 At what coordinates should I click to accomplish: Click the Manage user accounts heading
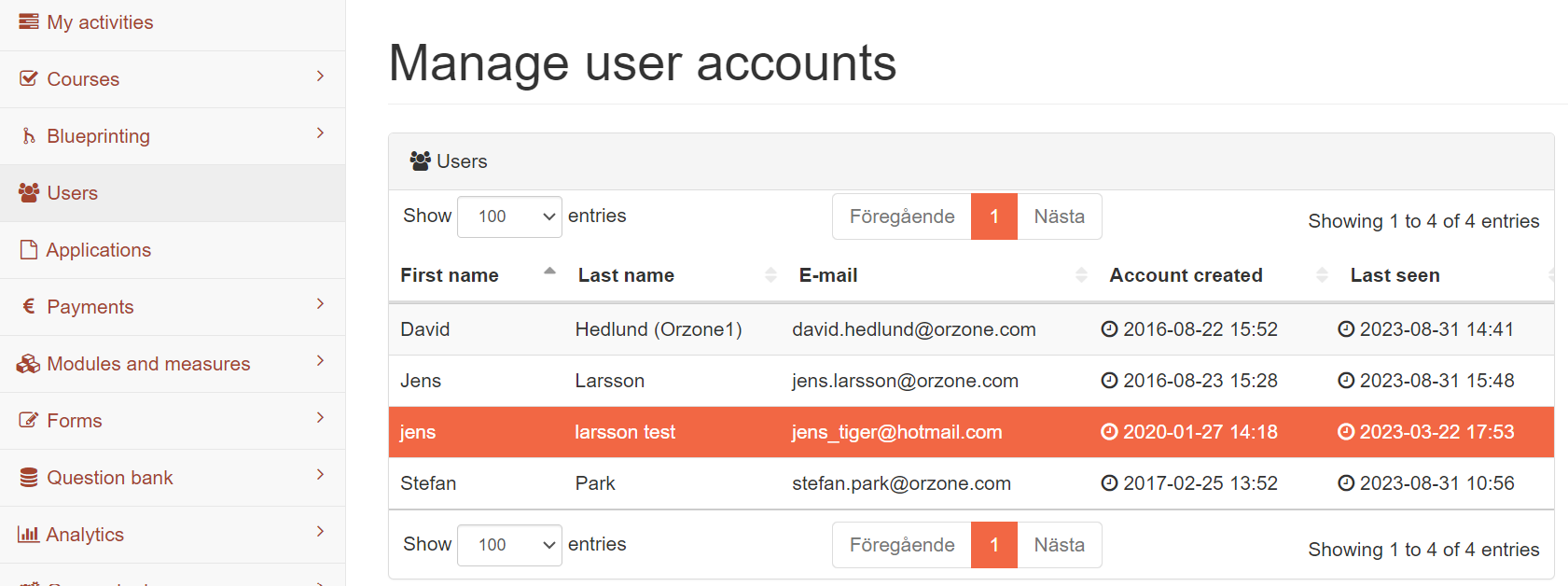click(643, 63)
